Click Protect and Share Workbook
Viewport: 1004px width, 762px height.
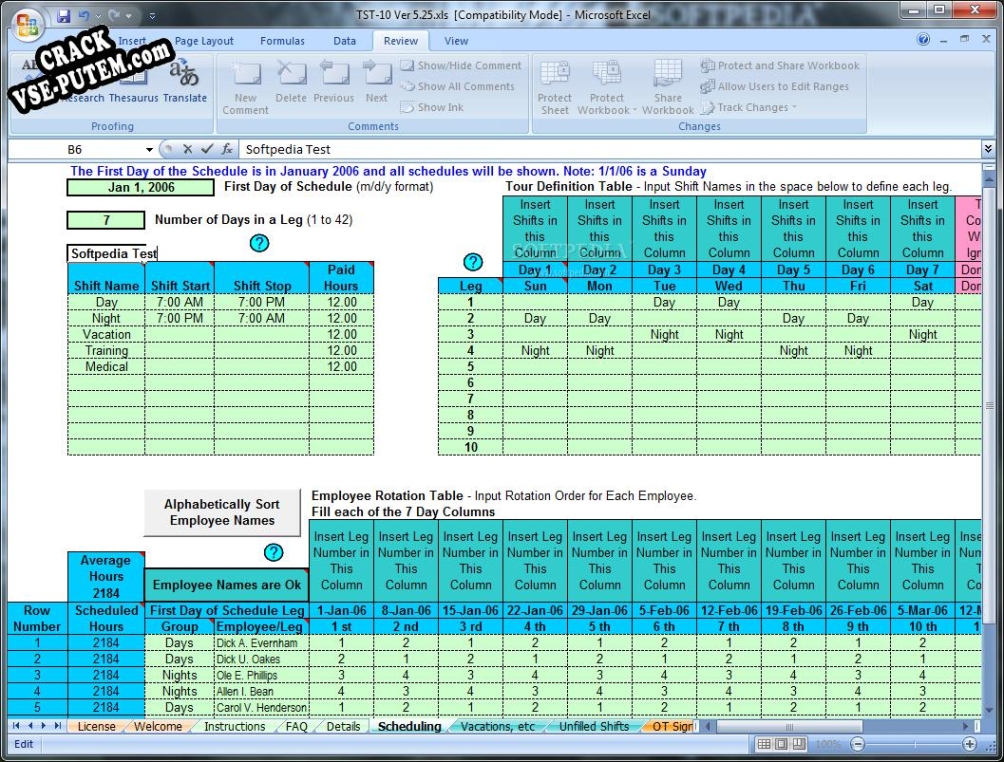coord(780,65)
